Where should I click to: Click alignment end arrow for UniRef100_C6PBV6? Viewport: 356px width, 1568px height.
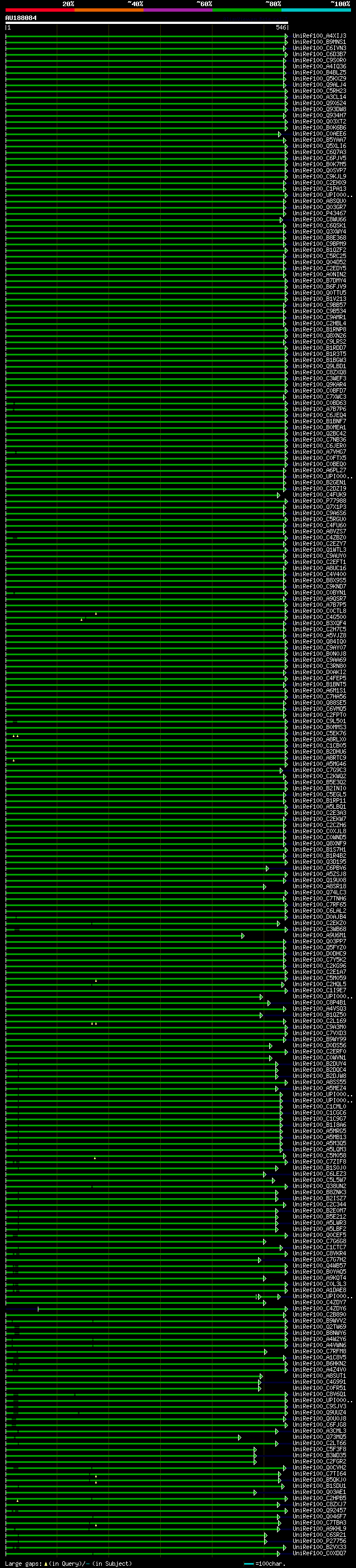(267, 869)
